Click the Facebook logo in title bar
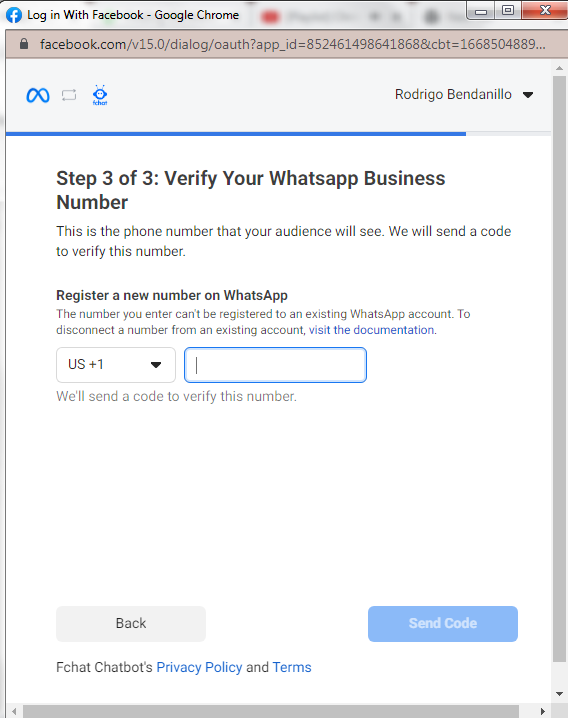 14,15
